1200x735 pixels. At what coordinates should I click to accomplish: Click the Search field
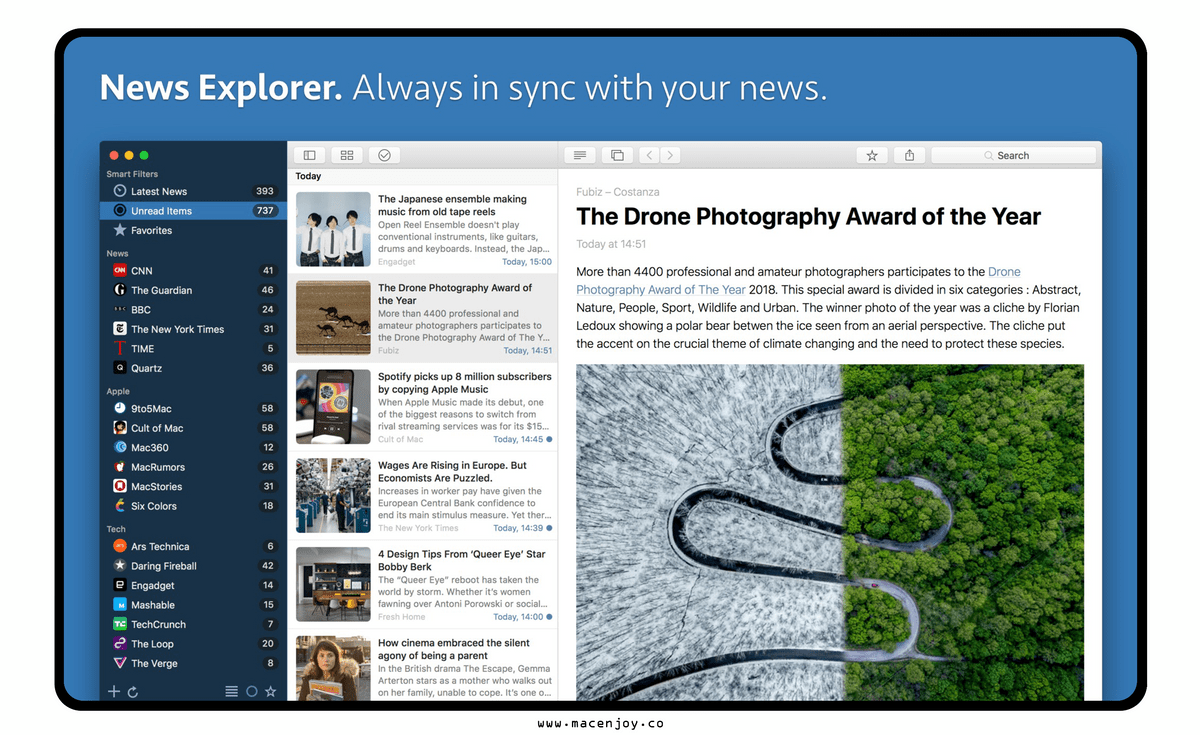pyautogui.click(x=1014, y=155)
